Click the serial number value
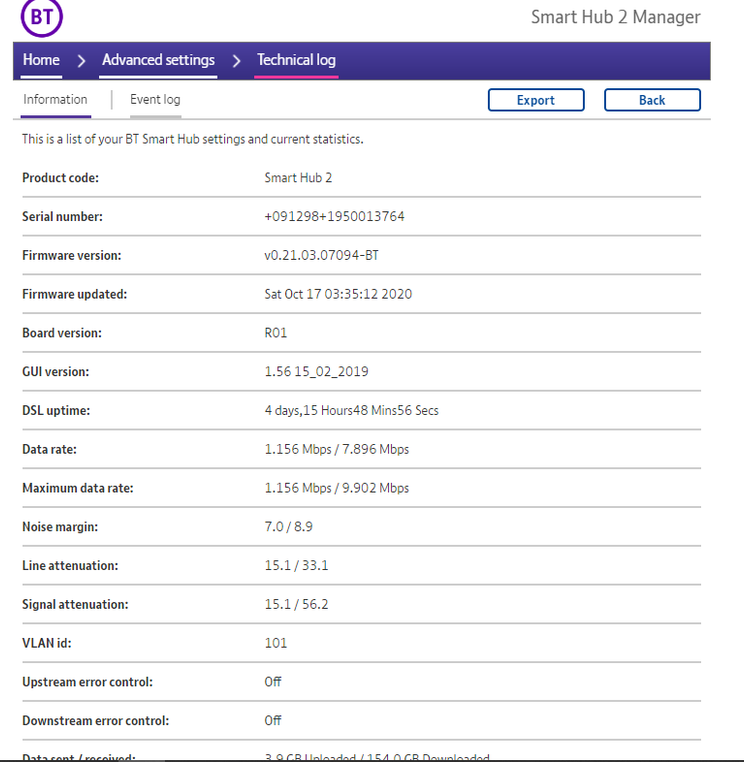Image resolution: width=744 pixels, height=762 pixels. [334, 217]
